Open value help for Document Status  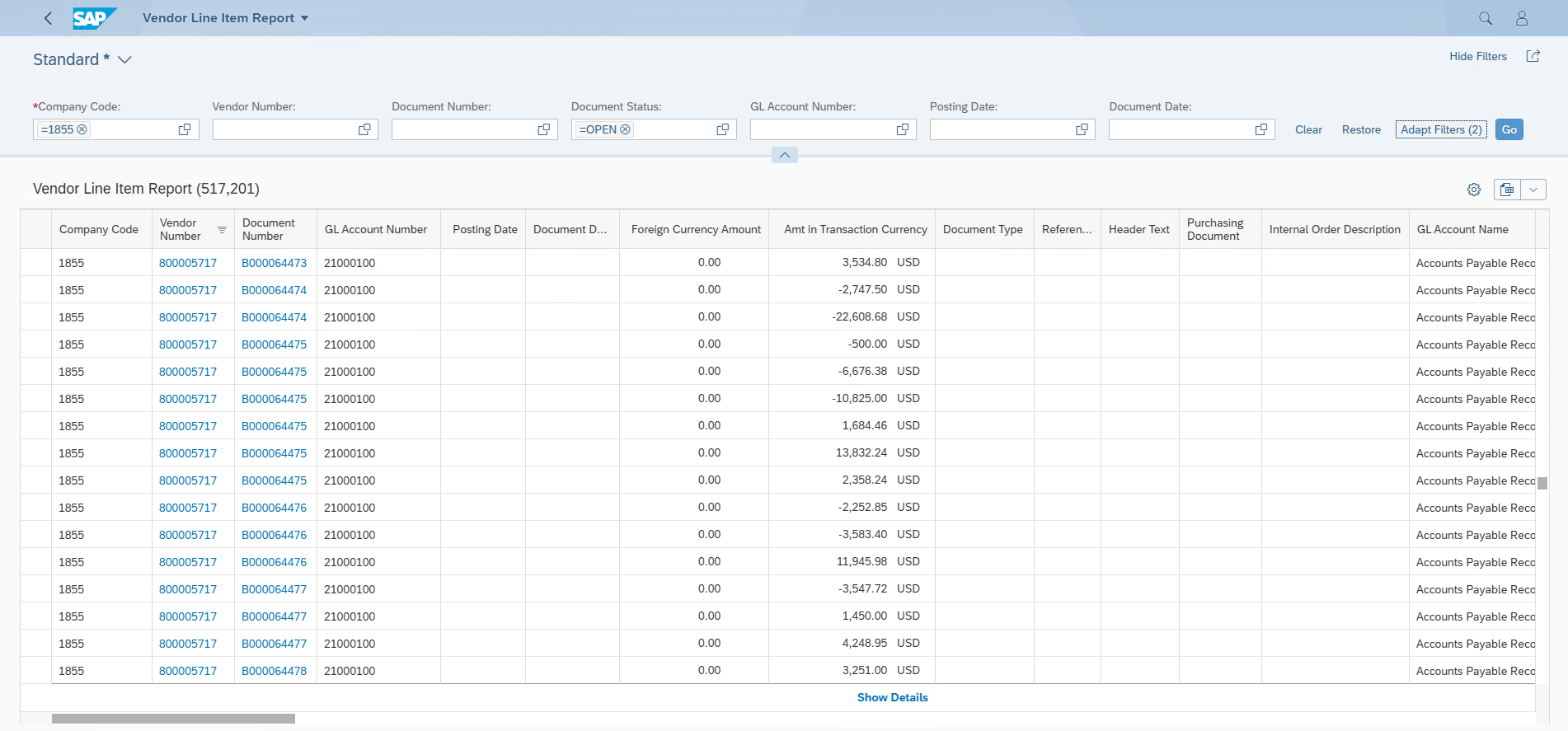723,129
